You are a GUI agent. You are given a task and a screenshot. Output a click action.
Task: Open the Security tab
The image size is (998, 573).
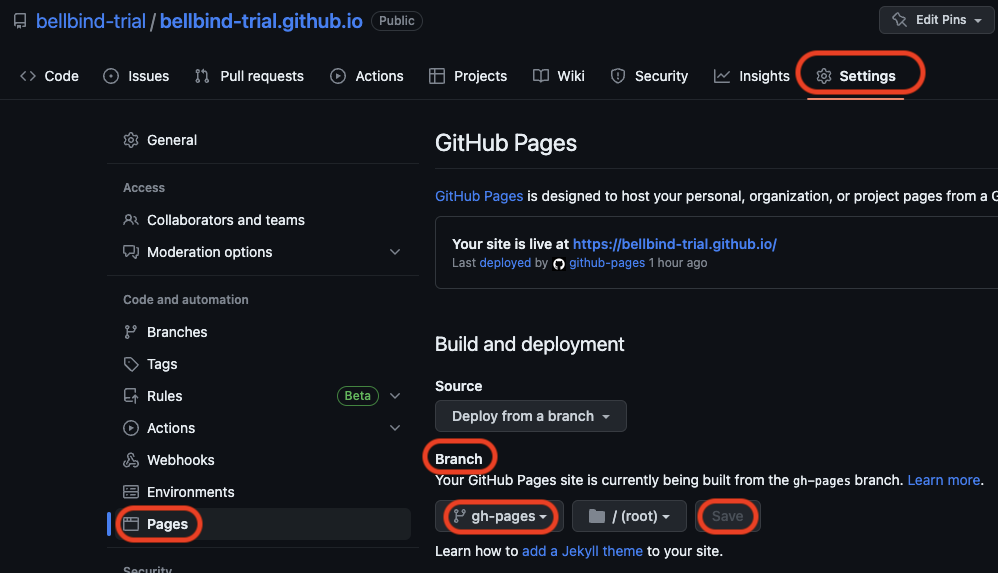point(649,76)
